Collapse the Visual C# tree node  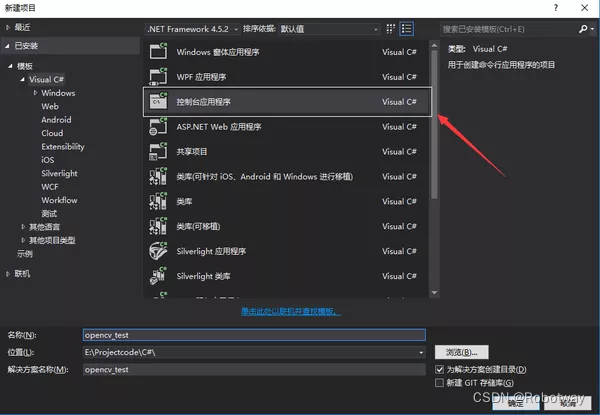[x=22, y=80]
